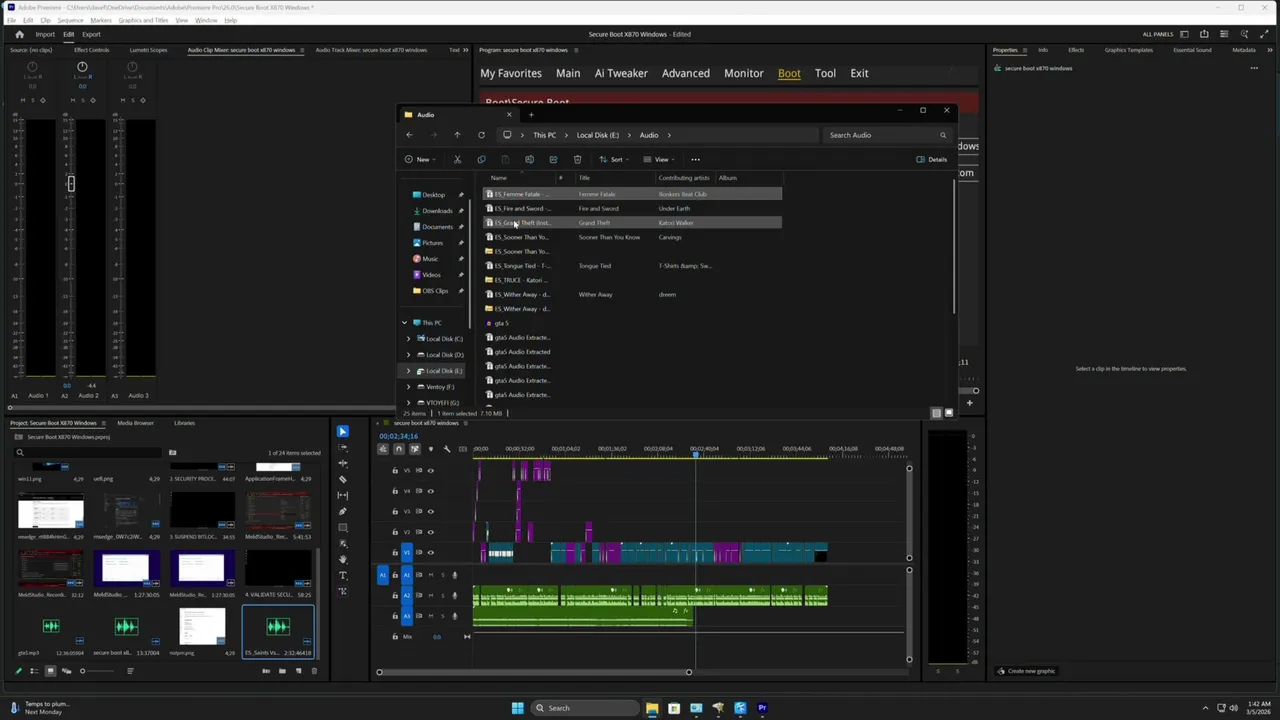Open Audio Clip Mixer panel menu
The width and height of the screenshot is (1280, 720).
pyautogui.click(x=301, y=50)
